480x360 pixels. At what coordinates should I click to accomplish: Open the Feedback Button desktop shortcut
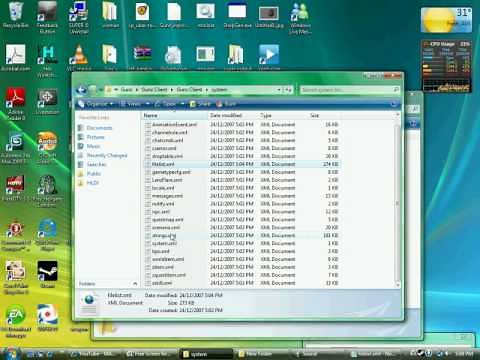coord(47,17)
